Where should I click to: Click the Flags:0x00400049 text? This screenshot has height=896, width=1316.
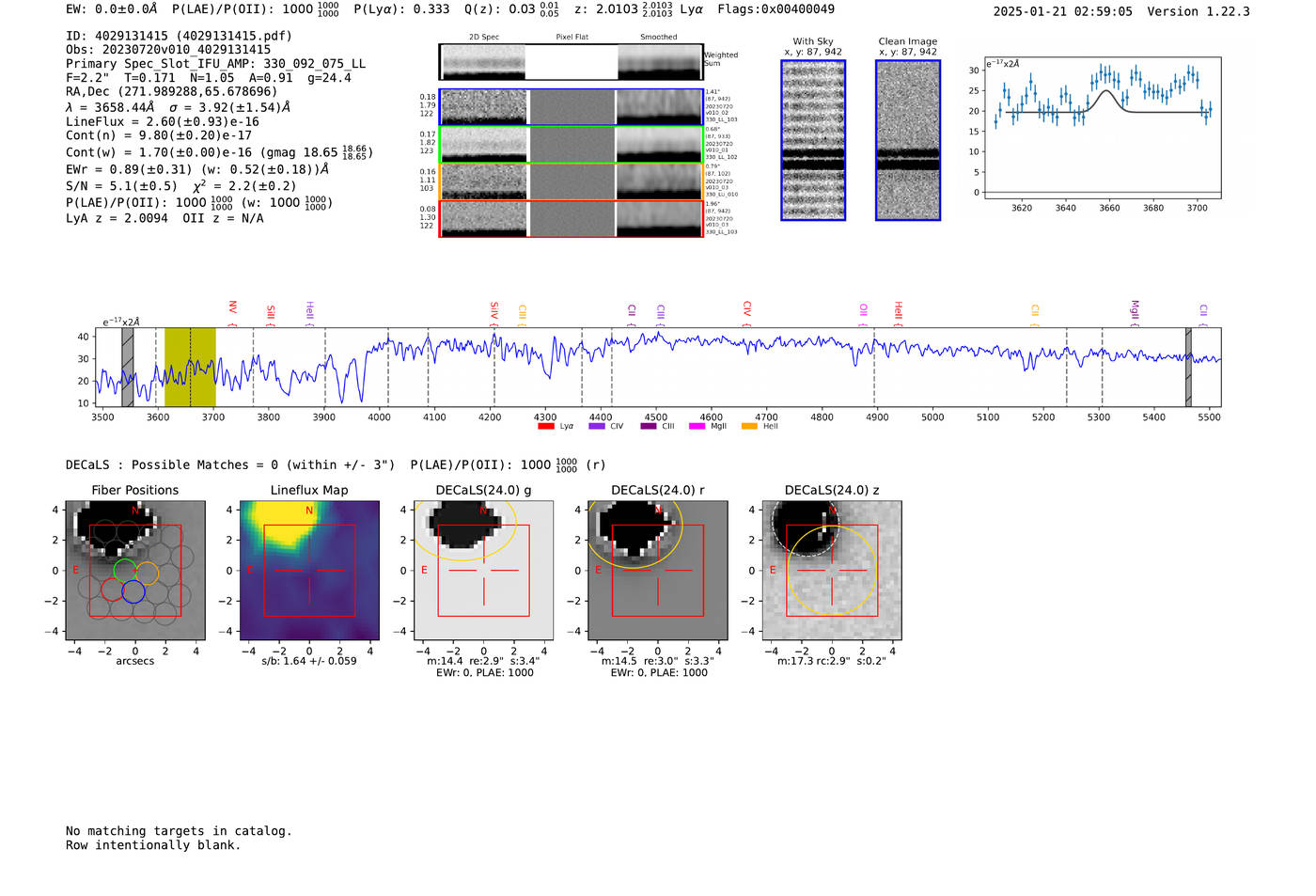[775, 9]
